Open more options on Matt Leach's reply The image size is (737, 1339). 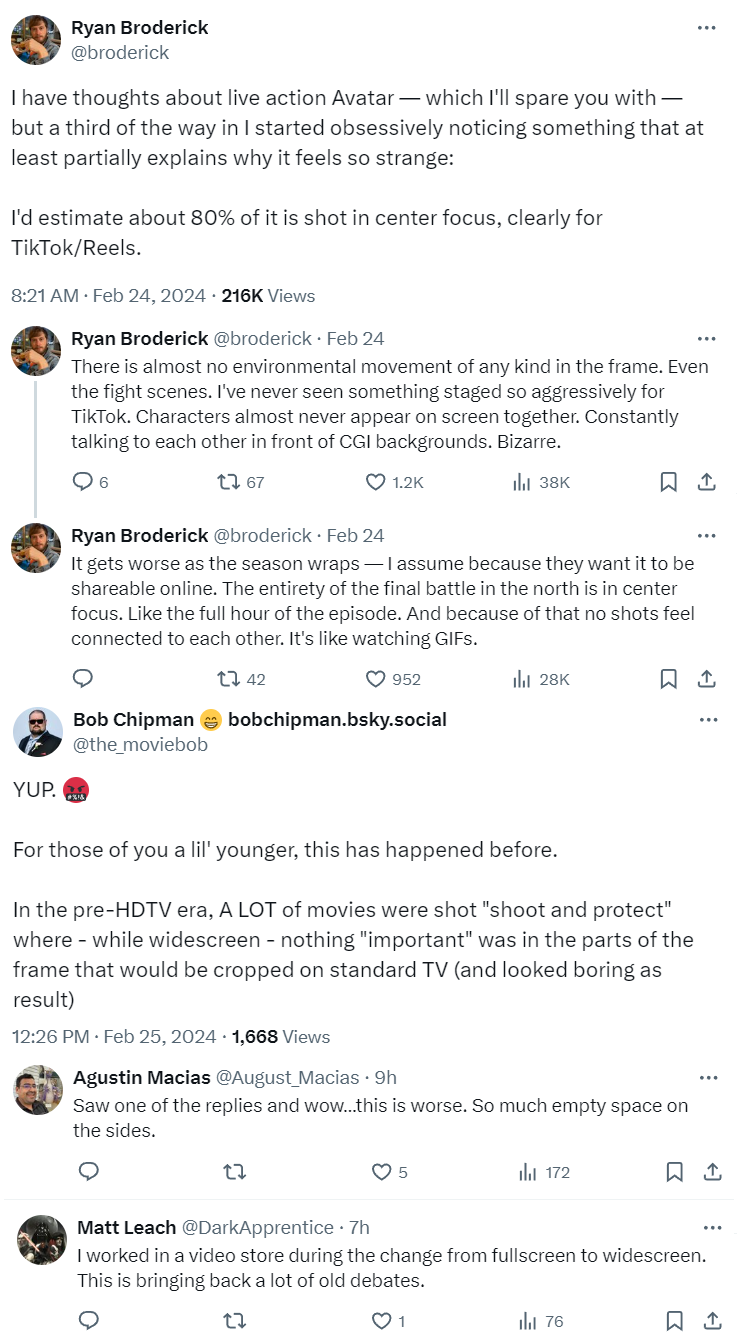(712, 1227)
